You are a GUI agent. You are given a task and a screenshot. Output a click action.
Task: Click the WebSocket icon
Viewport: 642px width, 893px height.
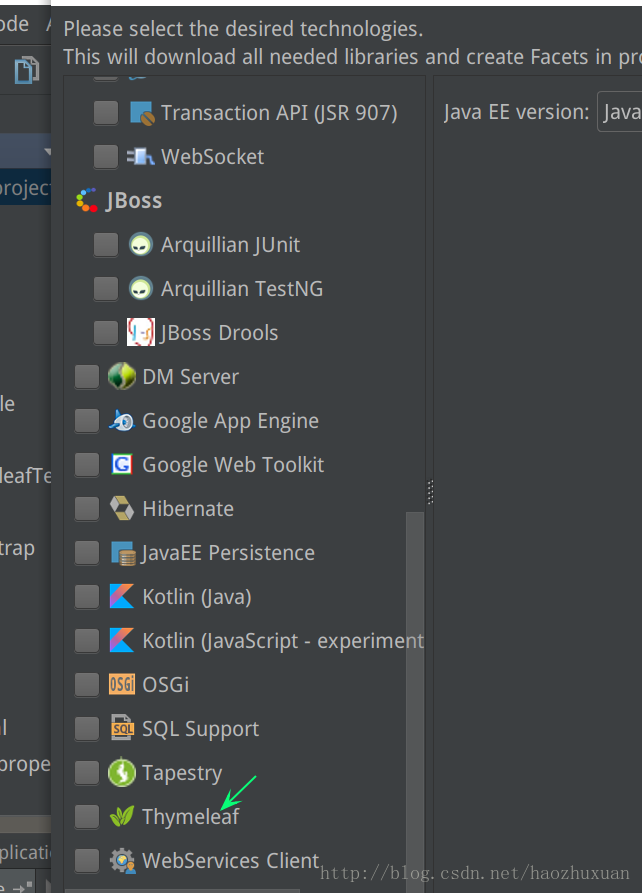(140, 157)
